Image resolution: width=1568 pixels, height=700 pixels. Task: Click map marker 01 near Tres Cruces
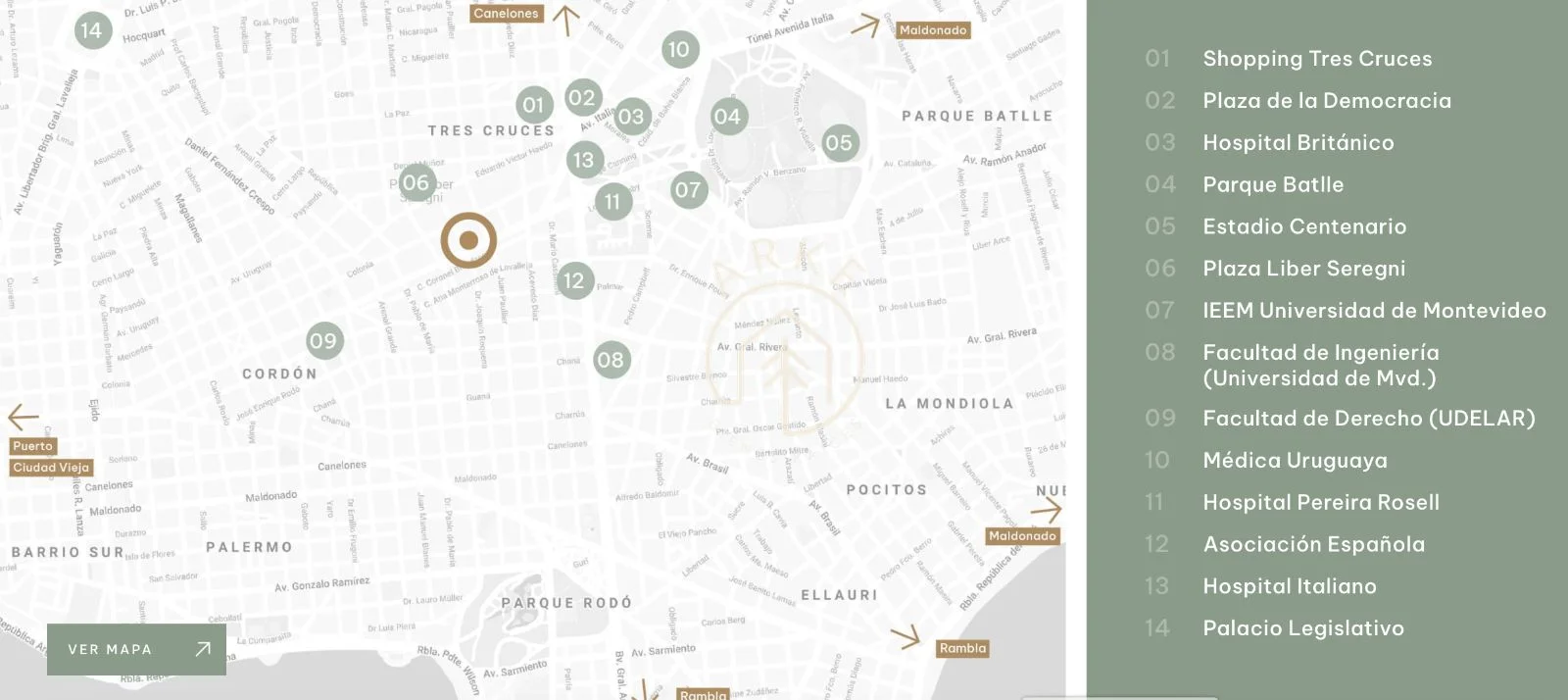pyautogui.click(x=533, y=105)
